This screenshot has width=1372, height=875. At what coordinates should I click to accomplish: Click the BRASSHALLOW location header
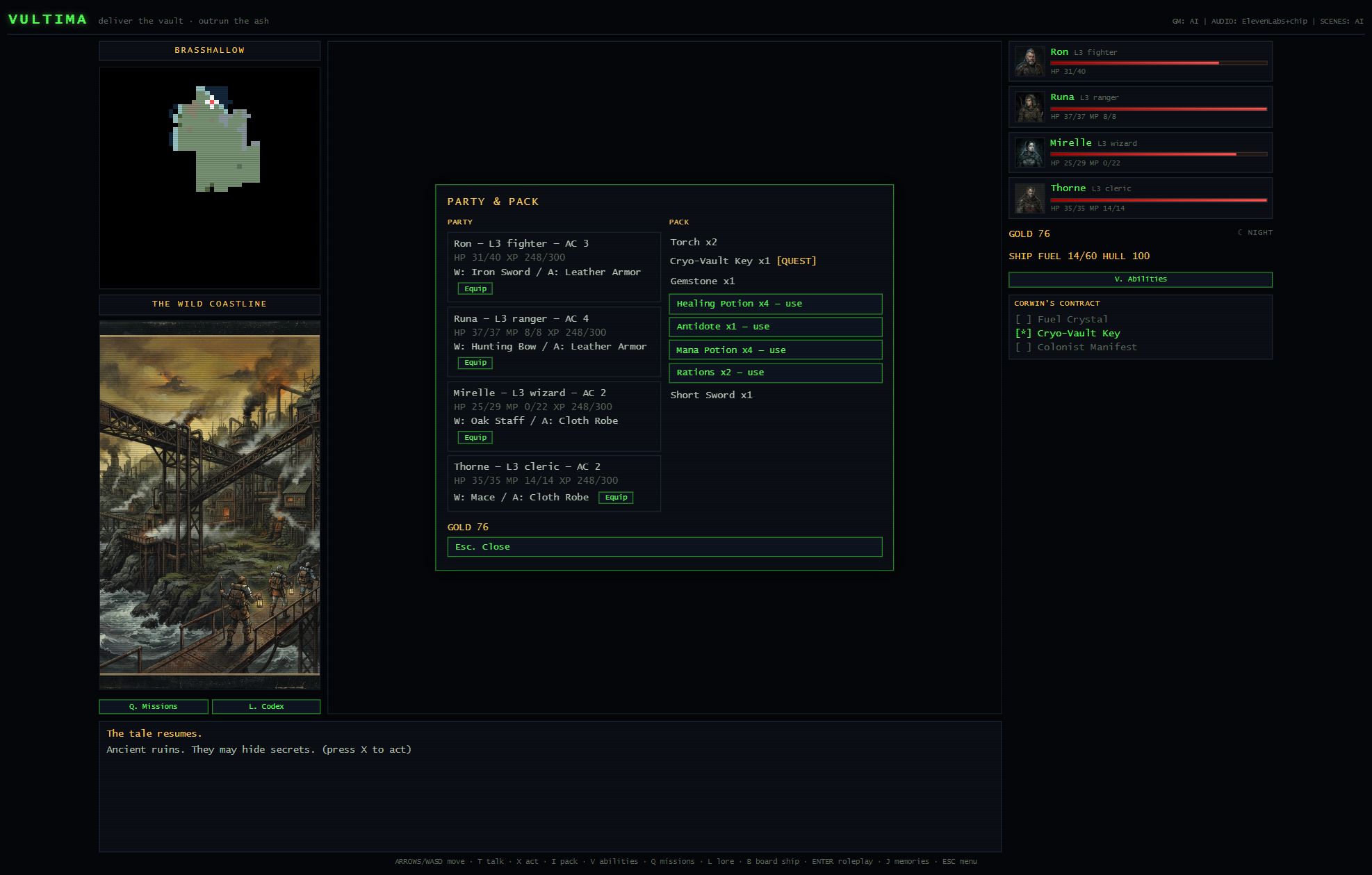210,51
